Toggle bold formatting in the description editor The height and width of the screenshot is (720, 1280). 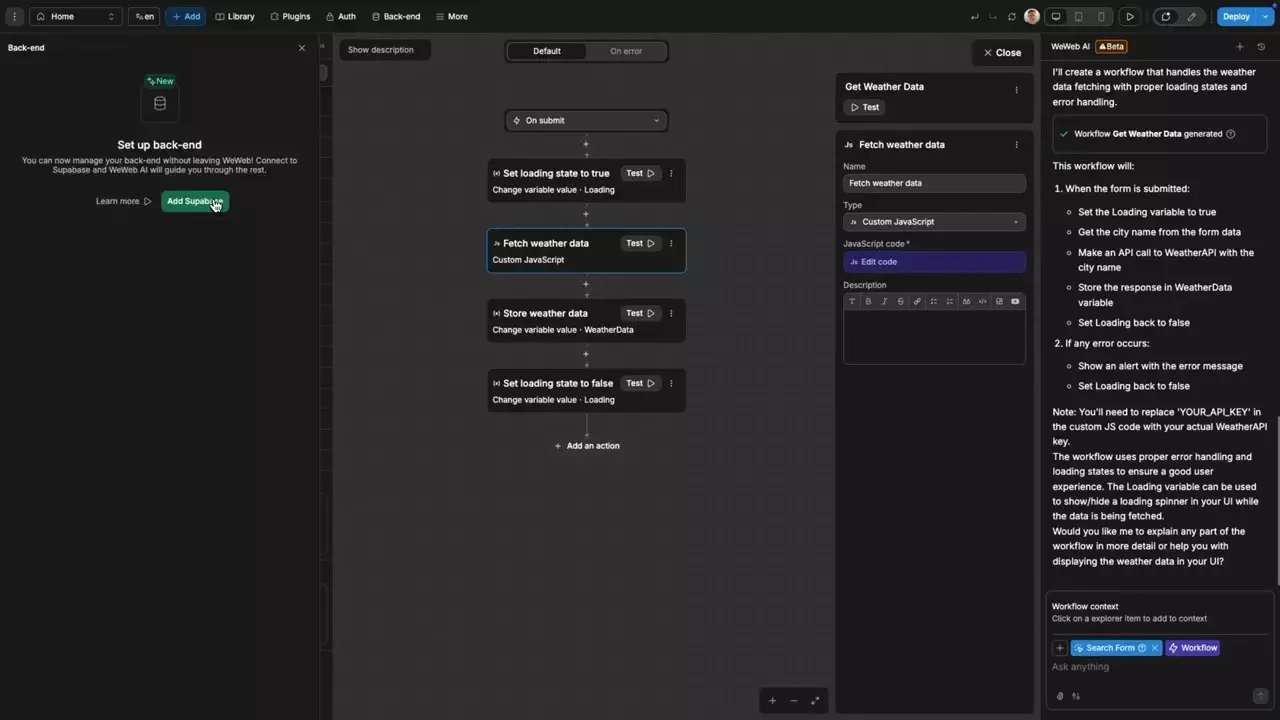tap(868, 301)
